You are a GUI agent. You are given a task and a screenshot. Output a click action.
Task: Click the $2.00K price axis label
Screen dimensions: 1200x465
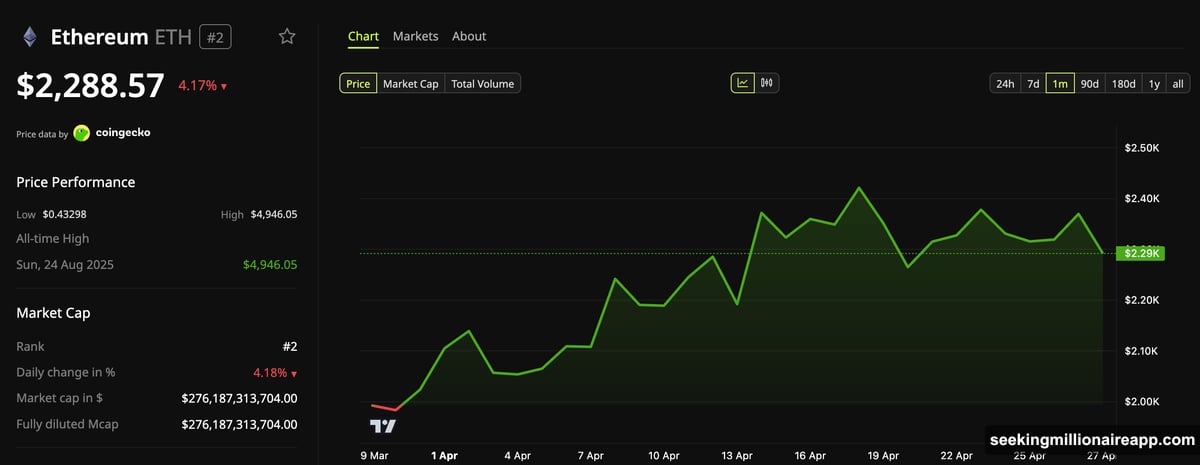coord(1142,402)
